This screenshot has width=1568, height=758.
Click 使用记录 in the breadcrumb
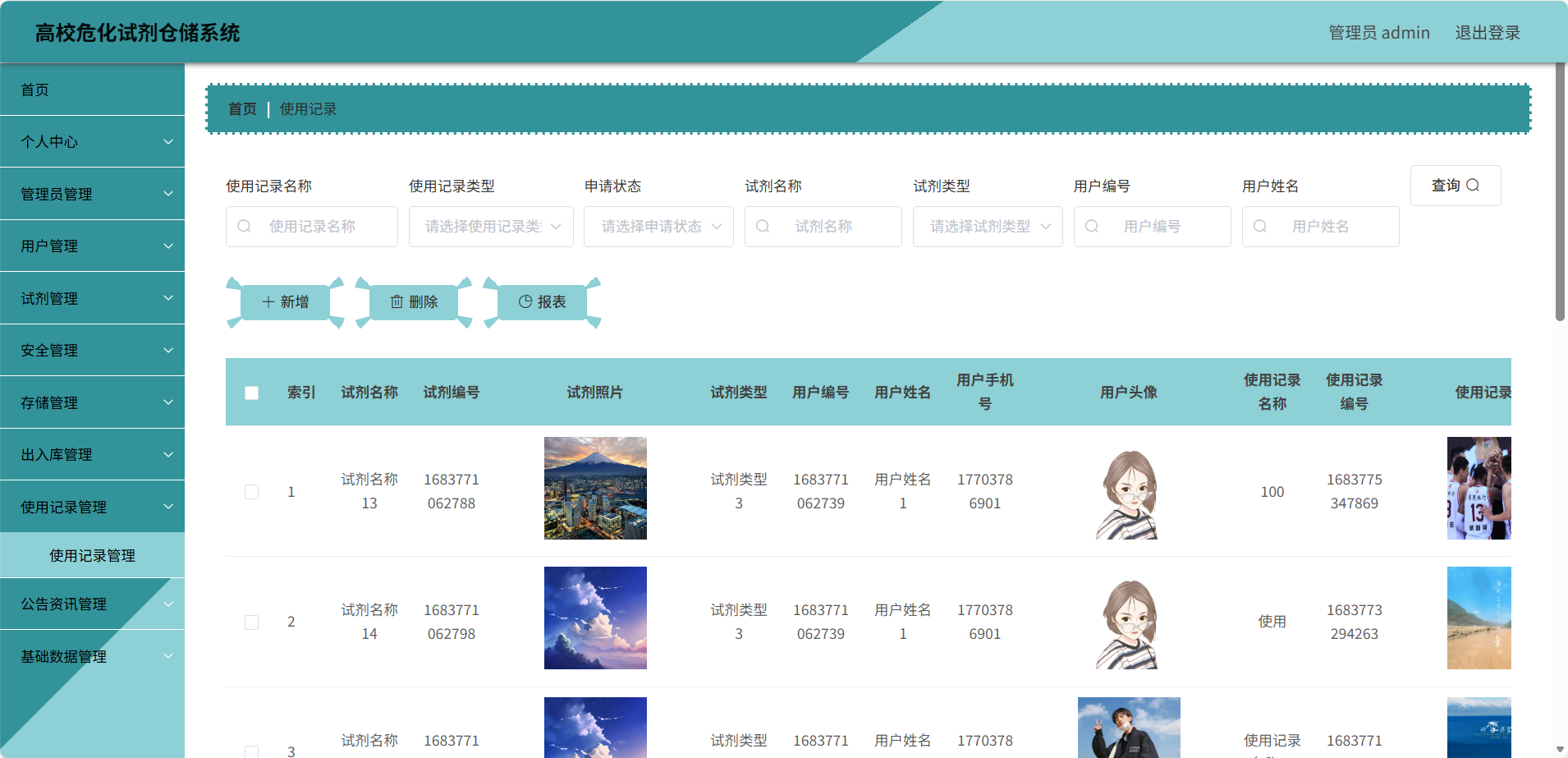(308, 109)
